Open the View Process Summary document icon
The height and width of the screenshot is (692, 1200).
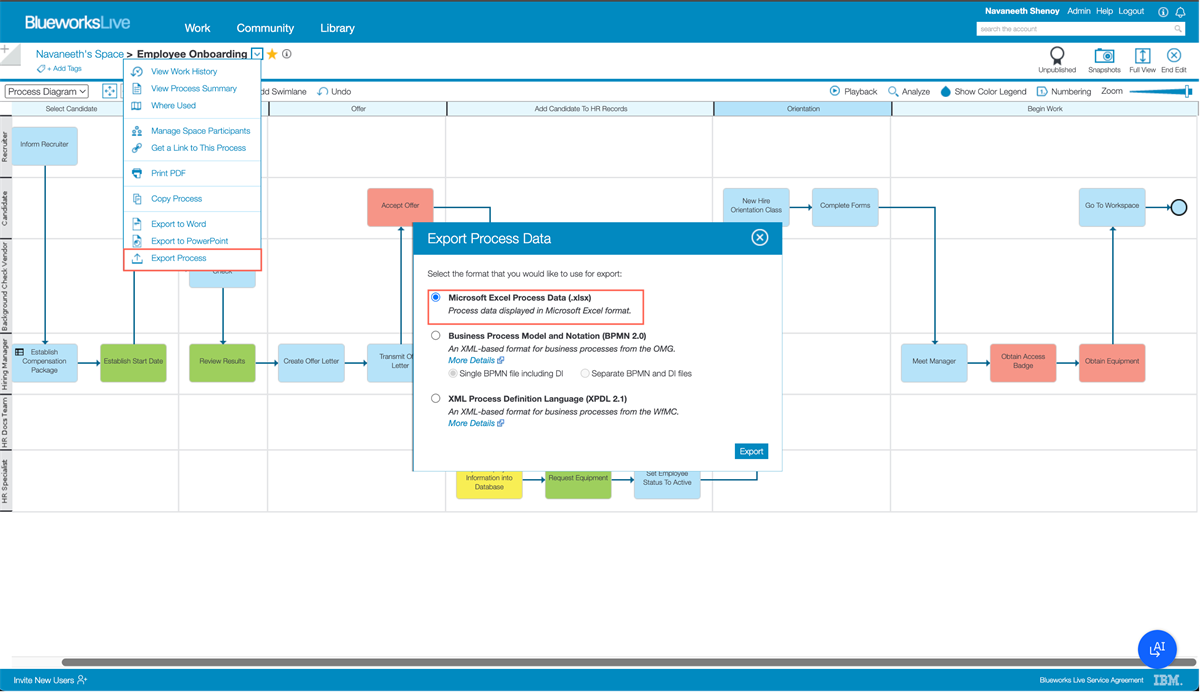pos(137,88)
